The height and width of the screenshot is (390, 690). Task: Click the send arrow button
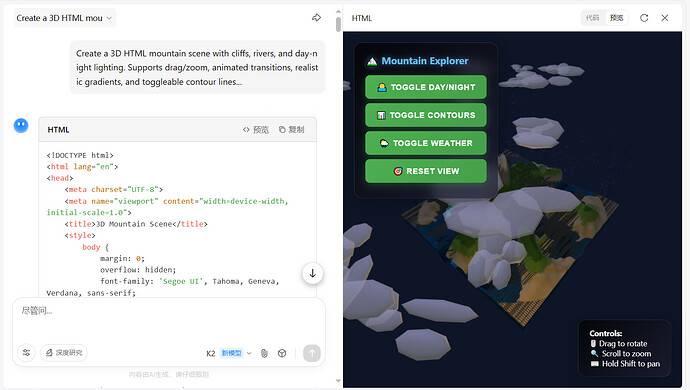312,353
